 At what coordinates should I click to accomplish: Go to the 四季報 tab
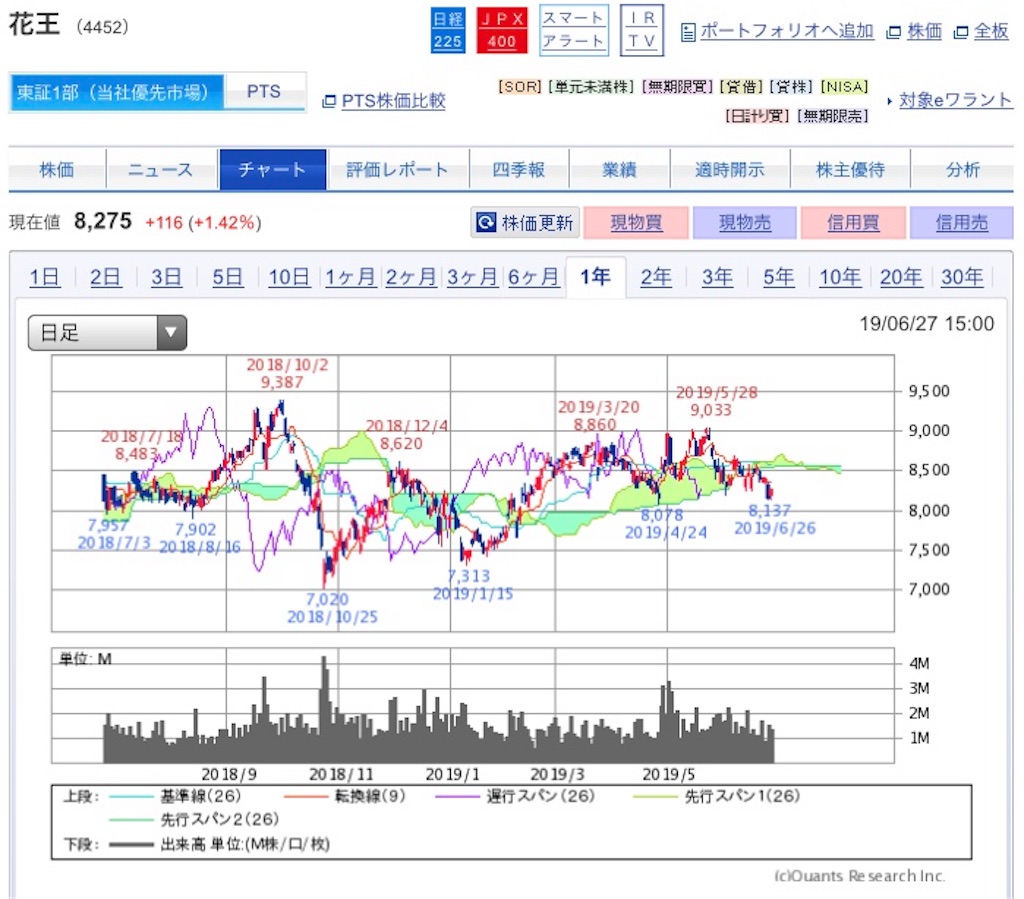pos(519,170)
